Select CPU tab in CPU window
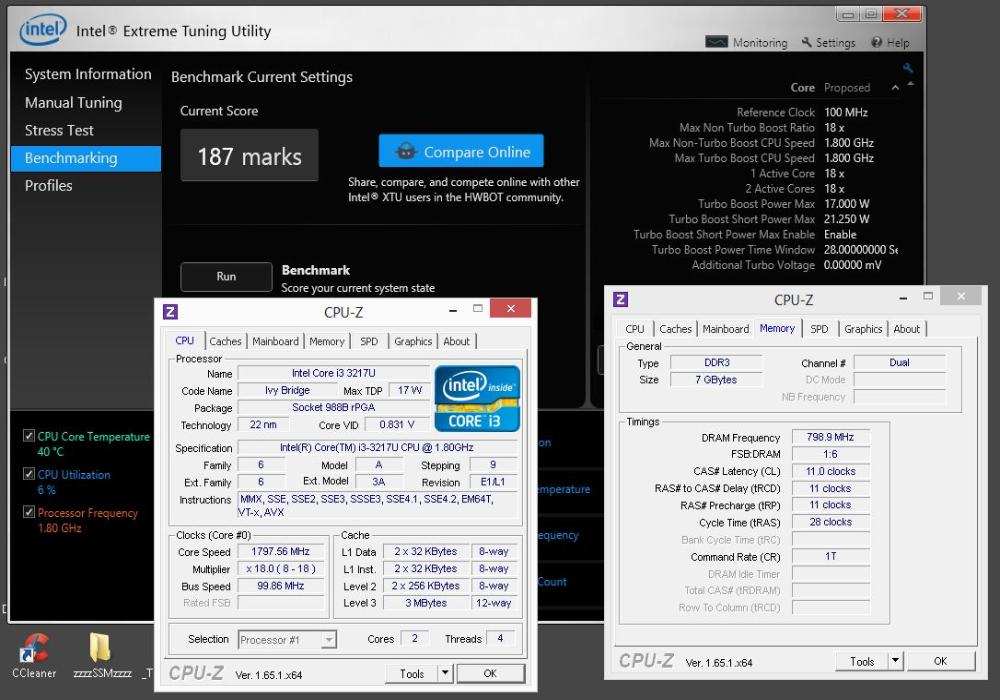 click(x=184, y=340)
